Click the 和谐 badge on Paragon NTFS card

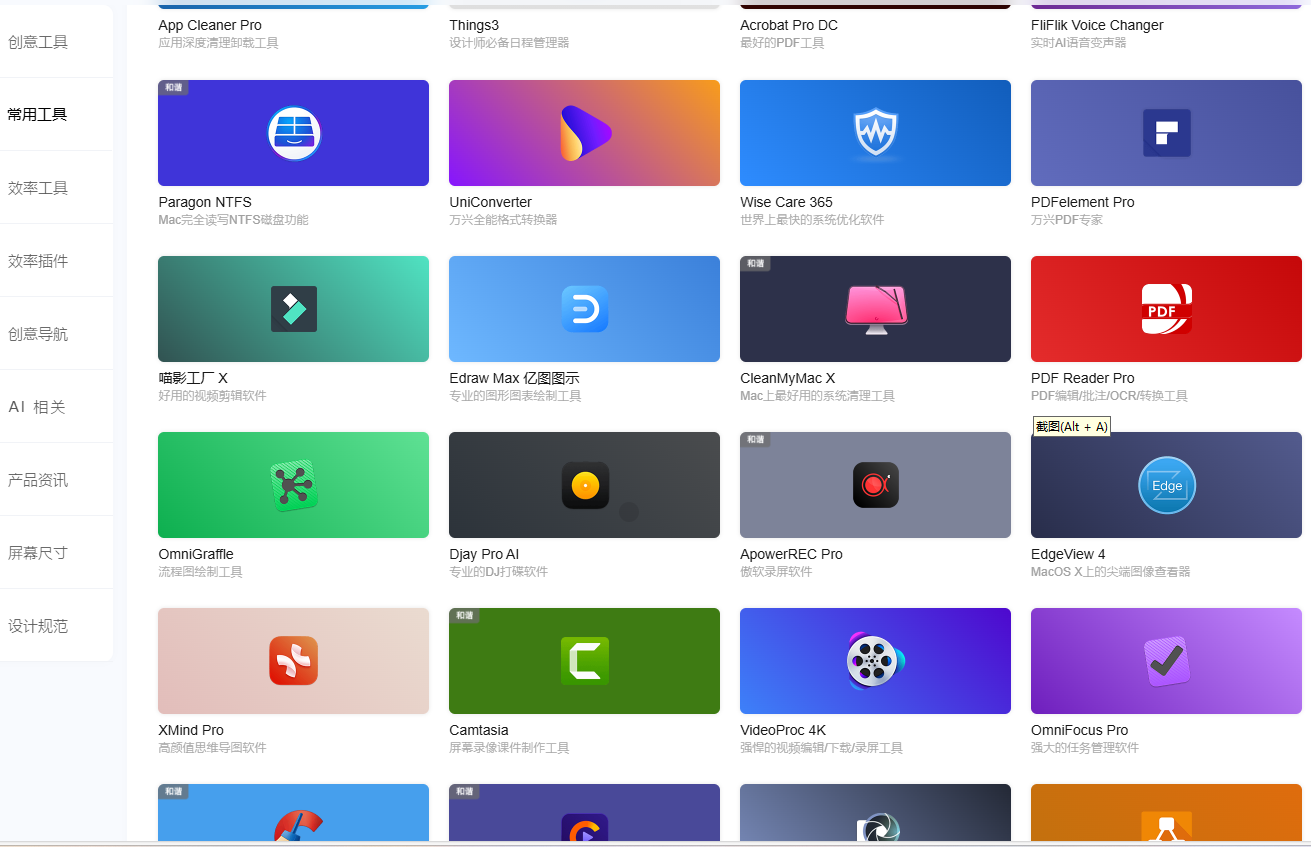[174, 88]
